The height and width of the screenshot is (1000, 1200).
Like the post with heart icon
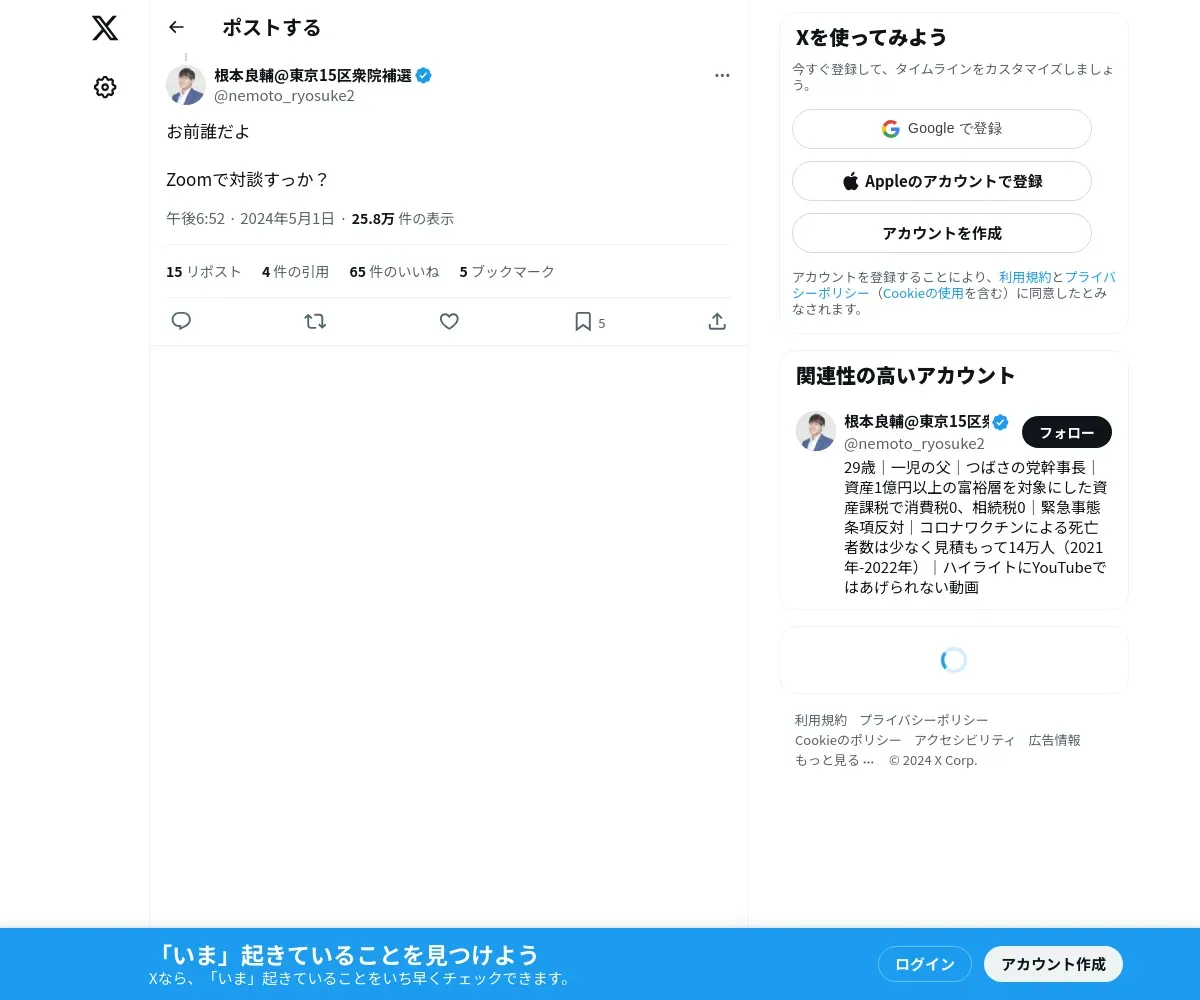[449, 321]
